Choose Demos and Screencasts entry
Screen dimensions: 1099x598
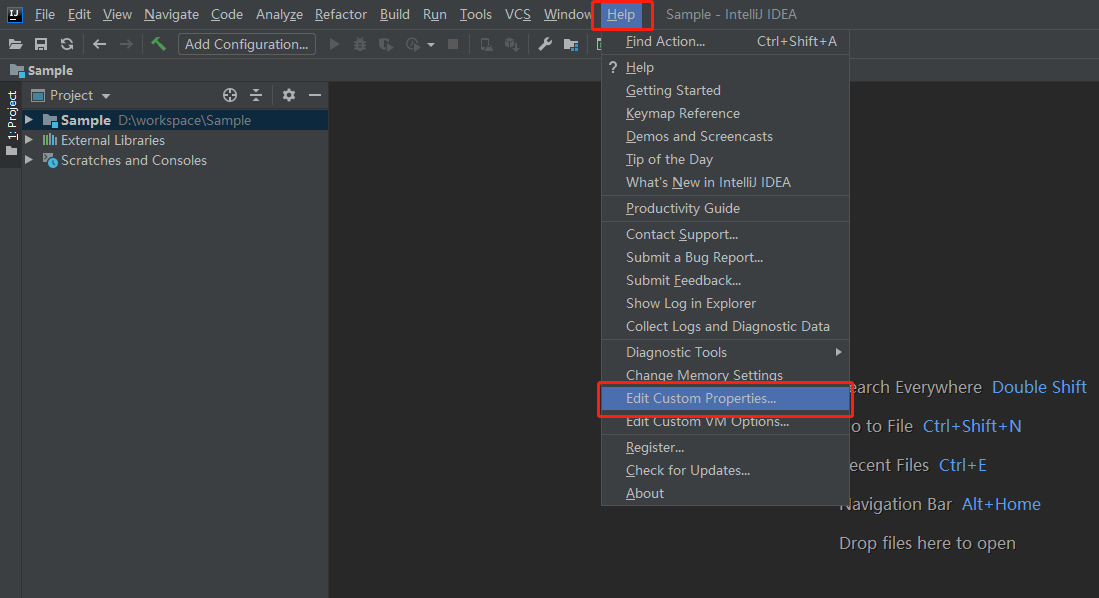[x=725, y=137]
